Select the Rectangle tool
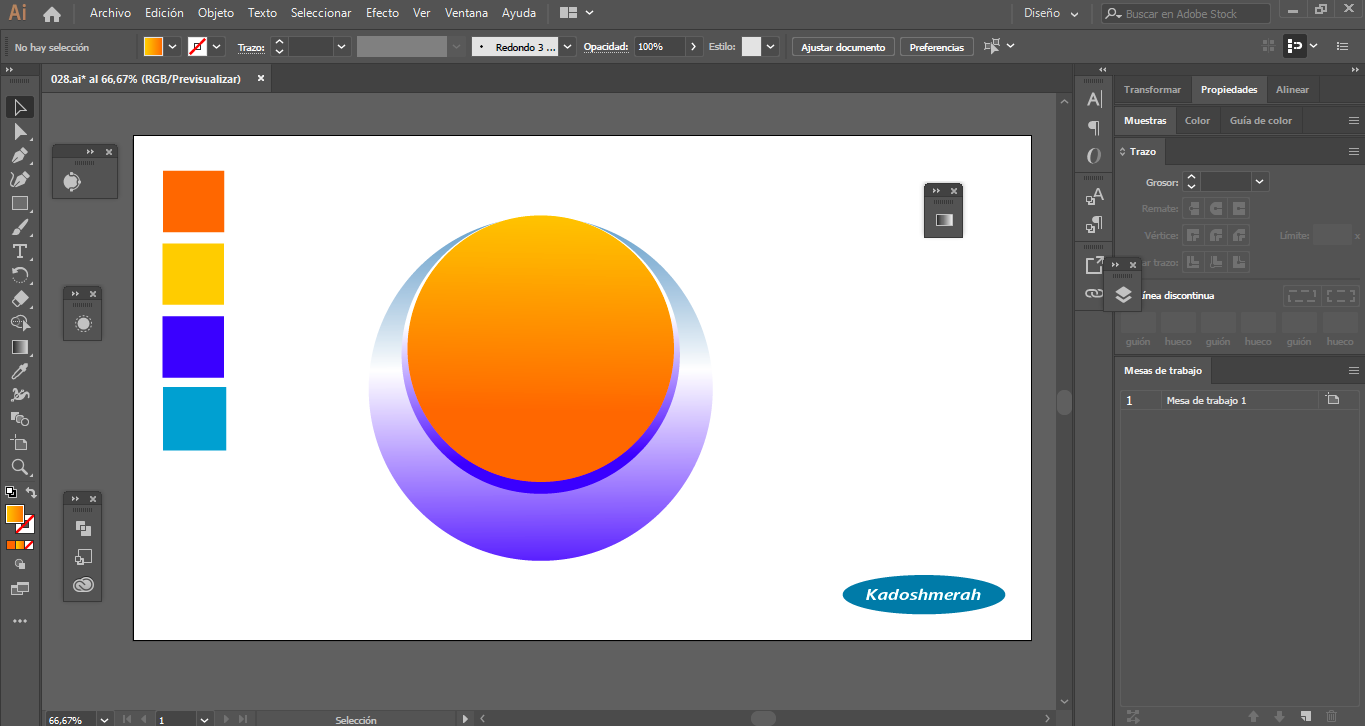The width and height of the screenshot is (1365, 726). point(20,203)
